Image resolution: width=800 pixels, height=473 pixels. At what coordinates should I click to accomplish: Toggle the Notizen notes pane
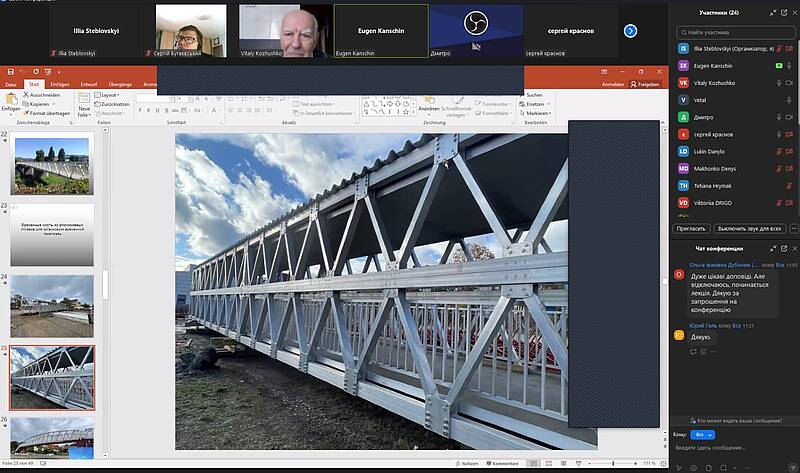point(467,463)
